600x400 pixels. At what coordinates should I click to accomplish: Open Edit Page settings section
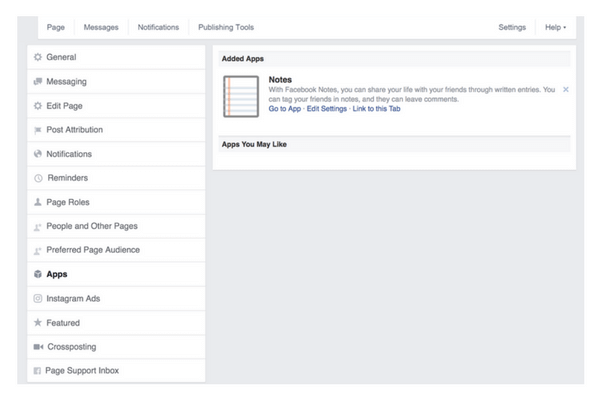(116, 106)
